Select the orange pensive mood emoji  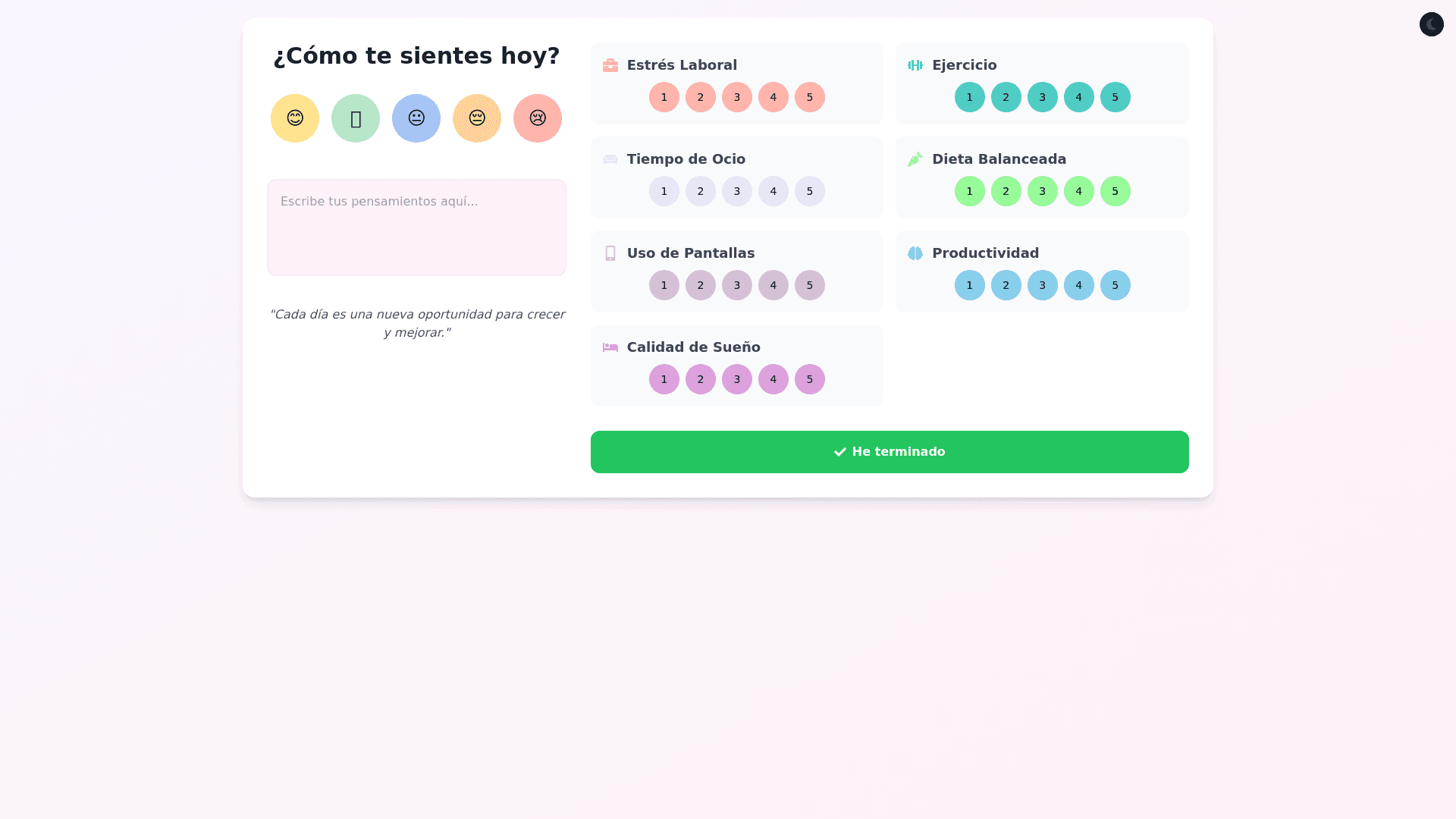477,118
